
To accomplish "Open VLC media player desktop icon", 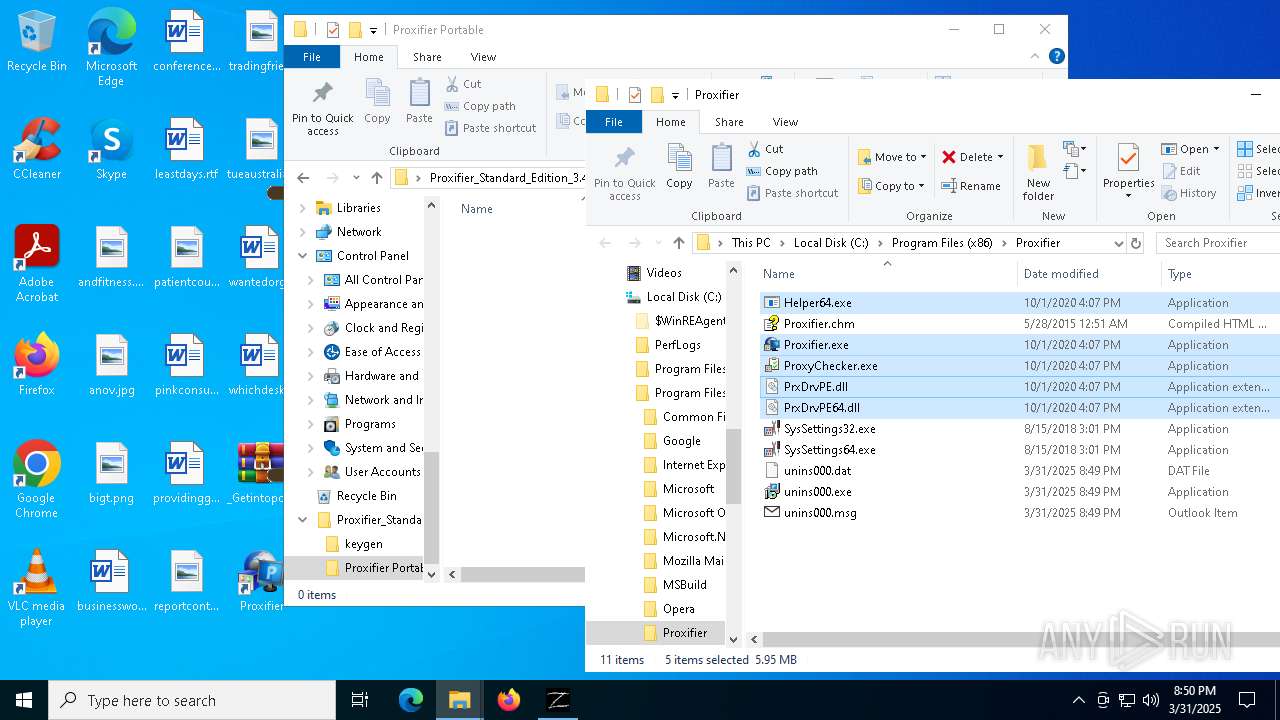I will (36, 588).
